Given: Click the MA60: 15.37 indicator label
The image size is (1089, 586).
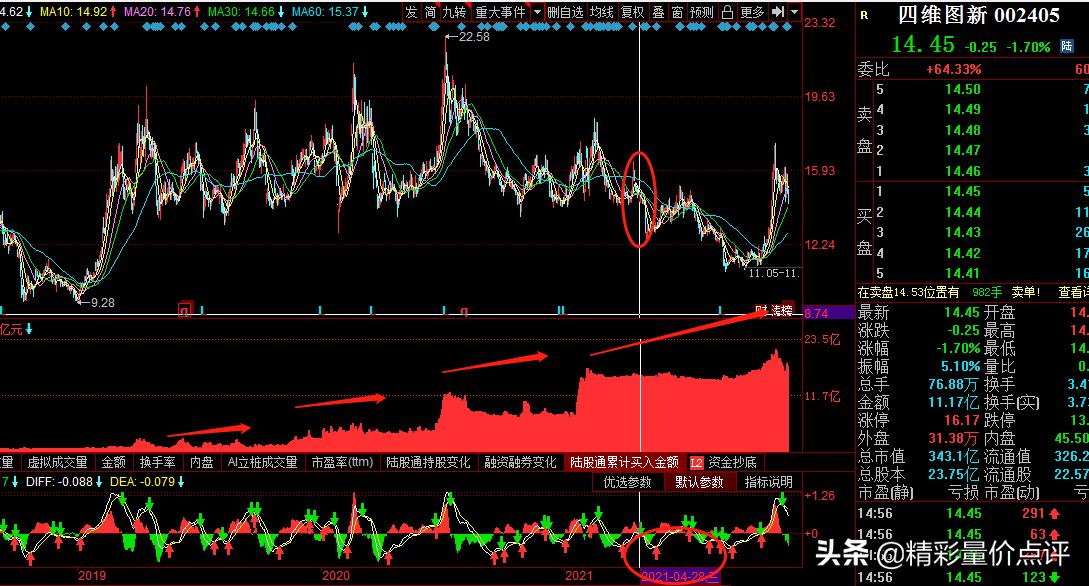Looking at the screenshot, I should tap(329, 12).
